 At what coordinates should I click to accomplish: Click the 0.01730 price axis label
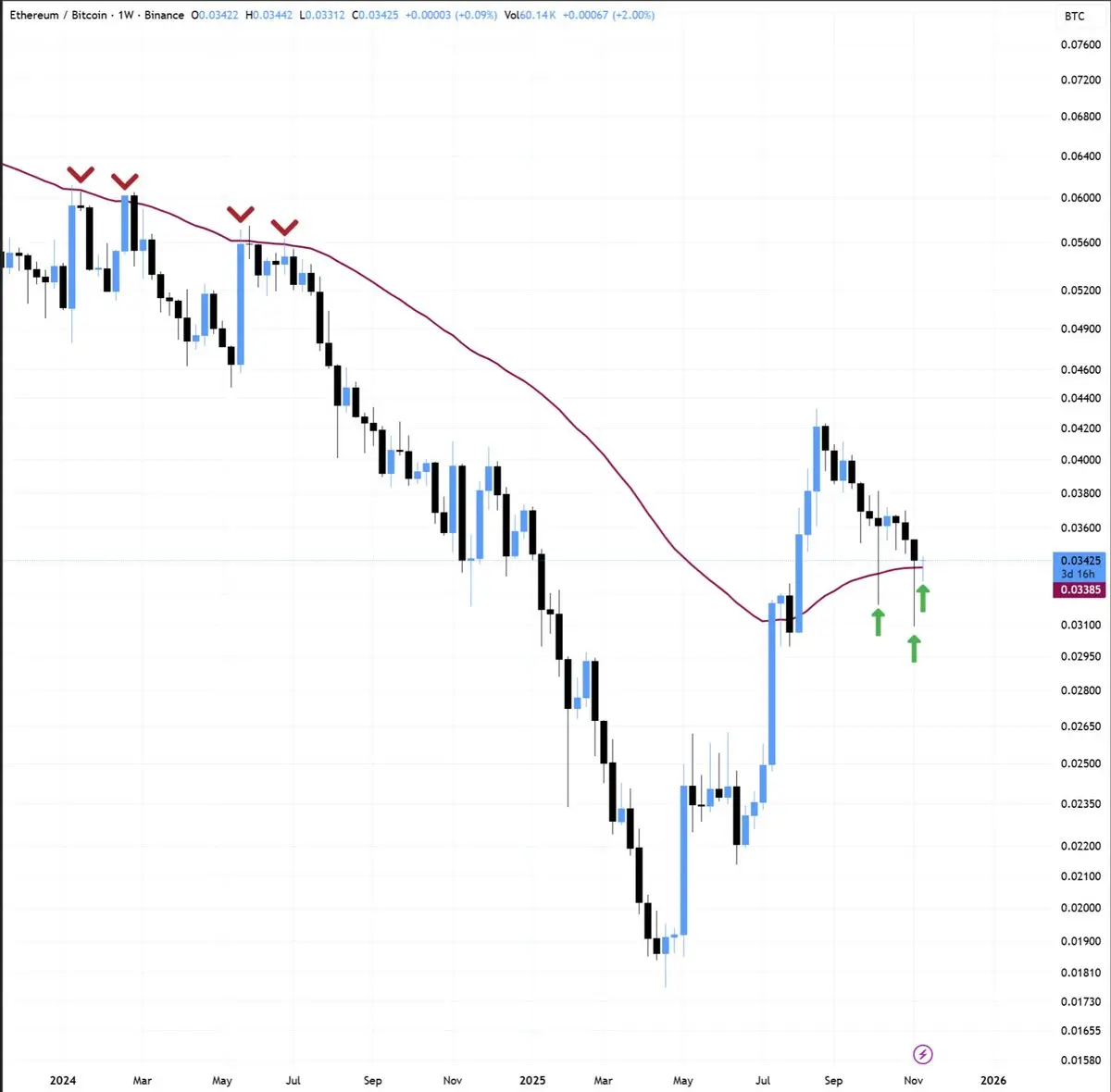pos(1080,1002)
